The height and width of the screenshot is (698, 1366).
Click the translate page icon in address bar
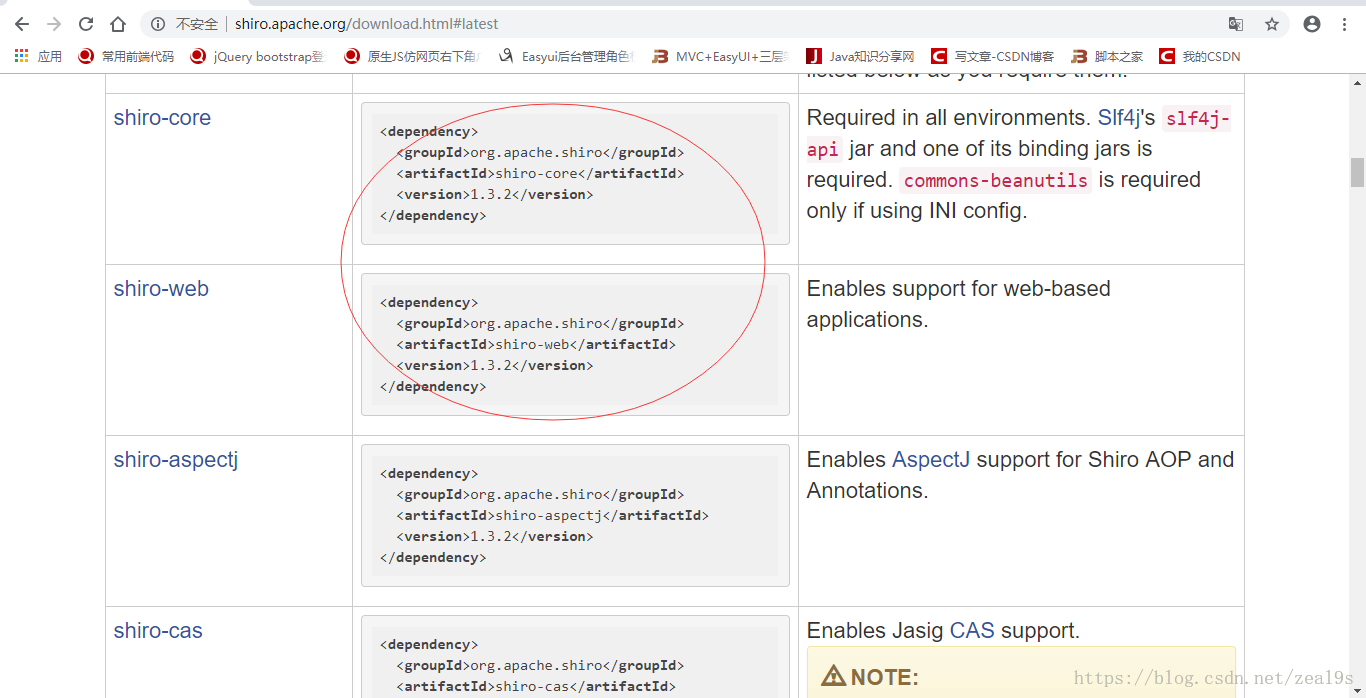coord(1236,24)
